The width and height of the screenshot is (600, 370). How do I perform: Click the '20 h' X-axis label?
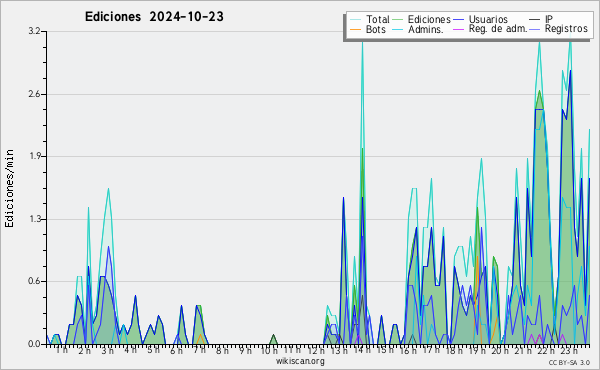[500, 350]
